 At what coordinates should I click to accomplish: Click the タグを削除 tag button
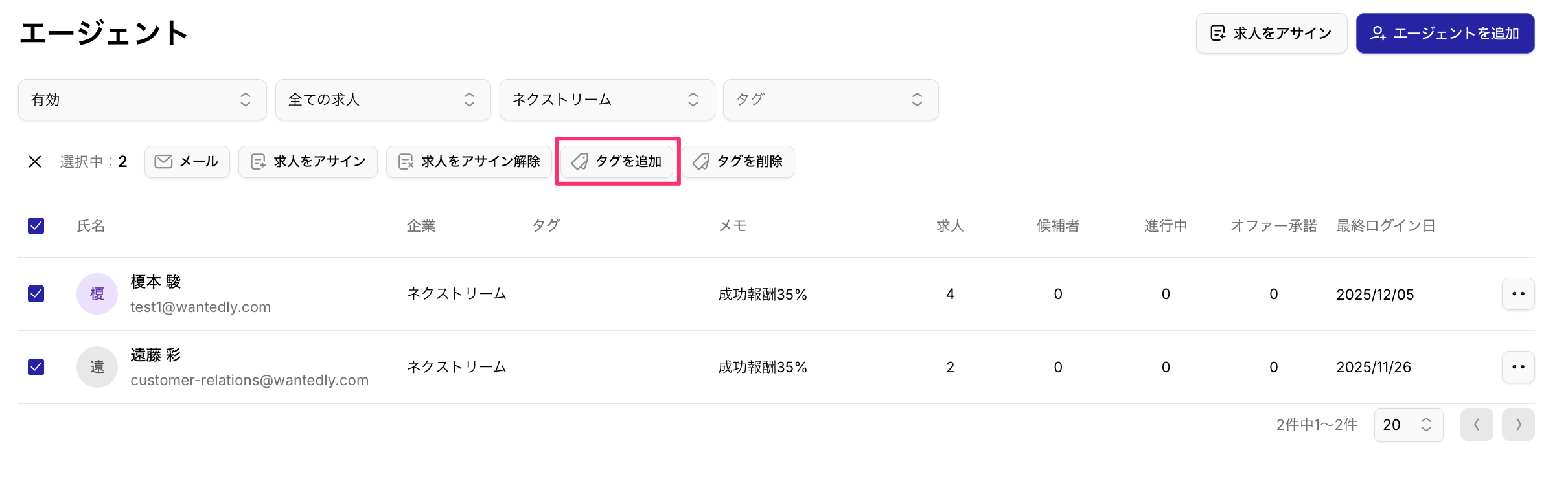[x=738, y=162]
